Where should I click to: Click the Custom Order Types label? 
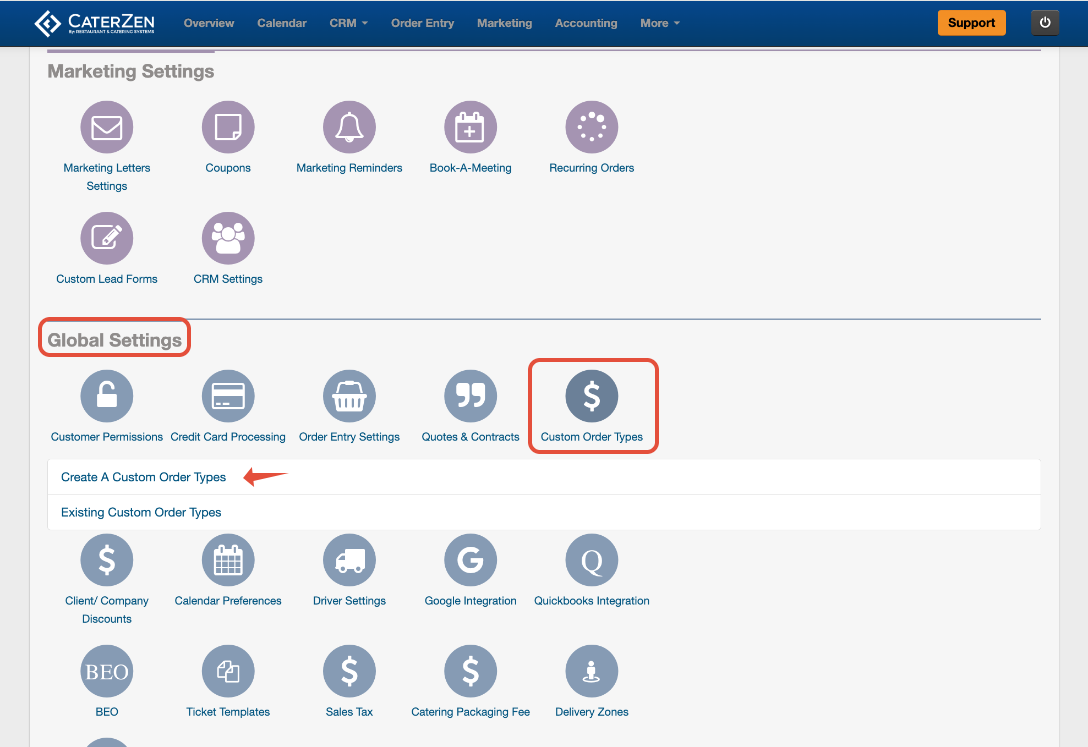pos(592,437)
